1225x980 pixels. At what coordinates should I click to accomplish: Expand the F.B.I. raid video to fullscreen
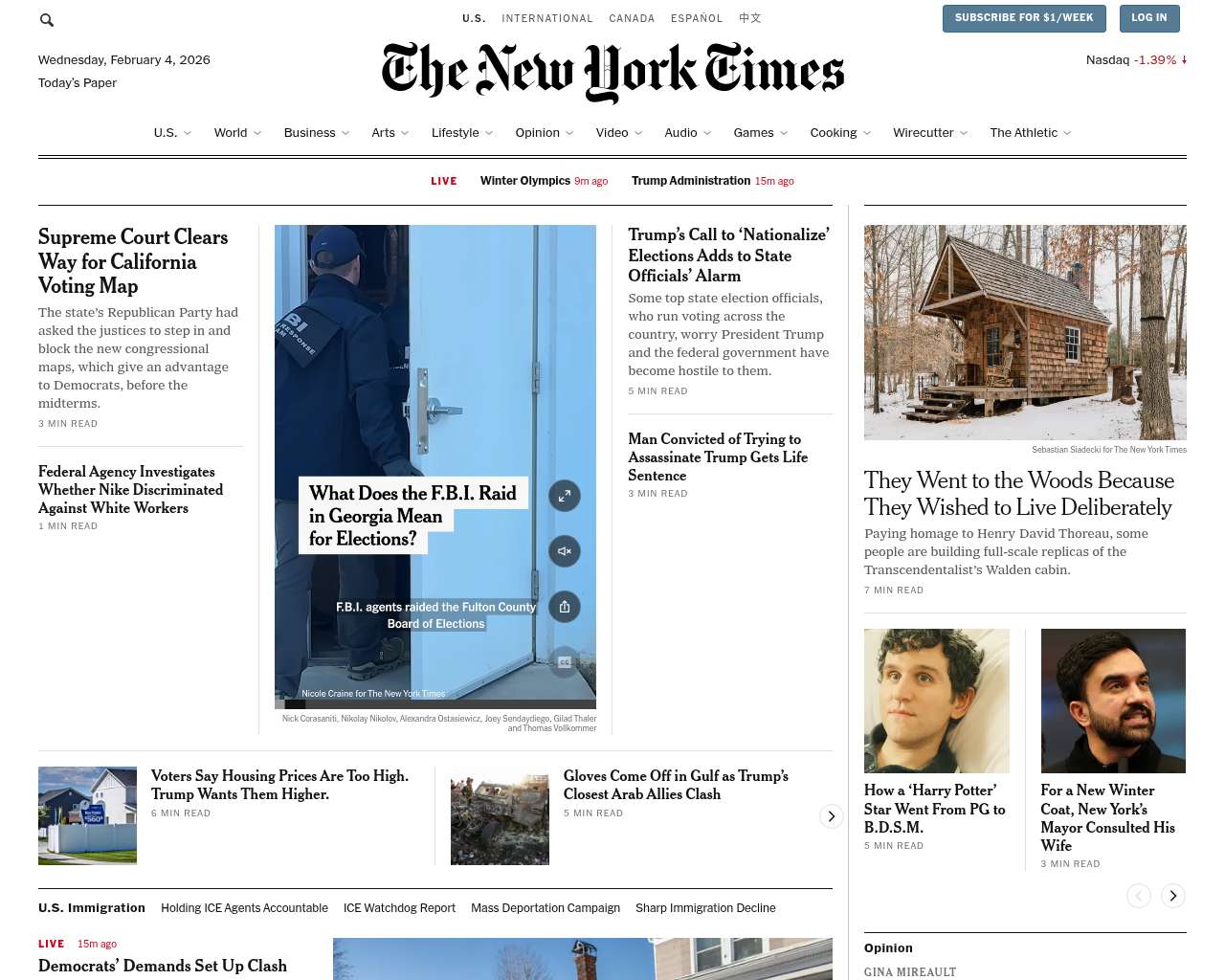565,496
